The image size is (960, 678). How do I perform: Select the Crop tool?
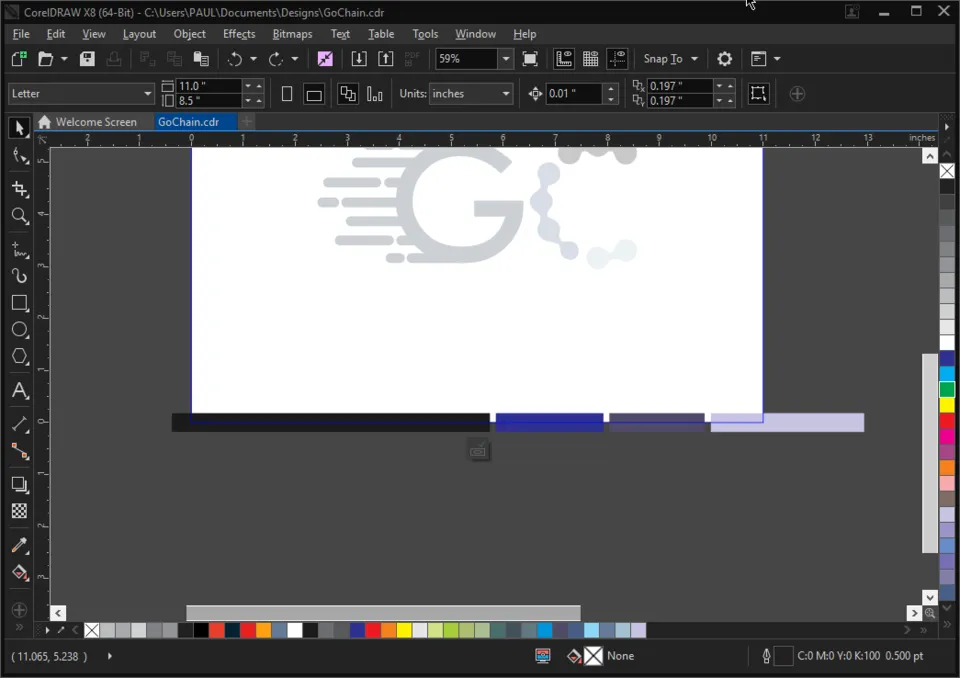pyautogui.click(x=19, y=189)
